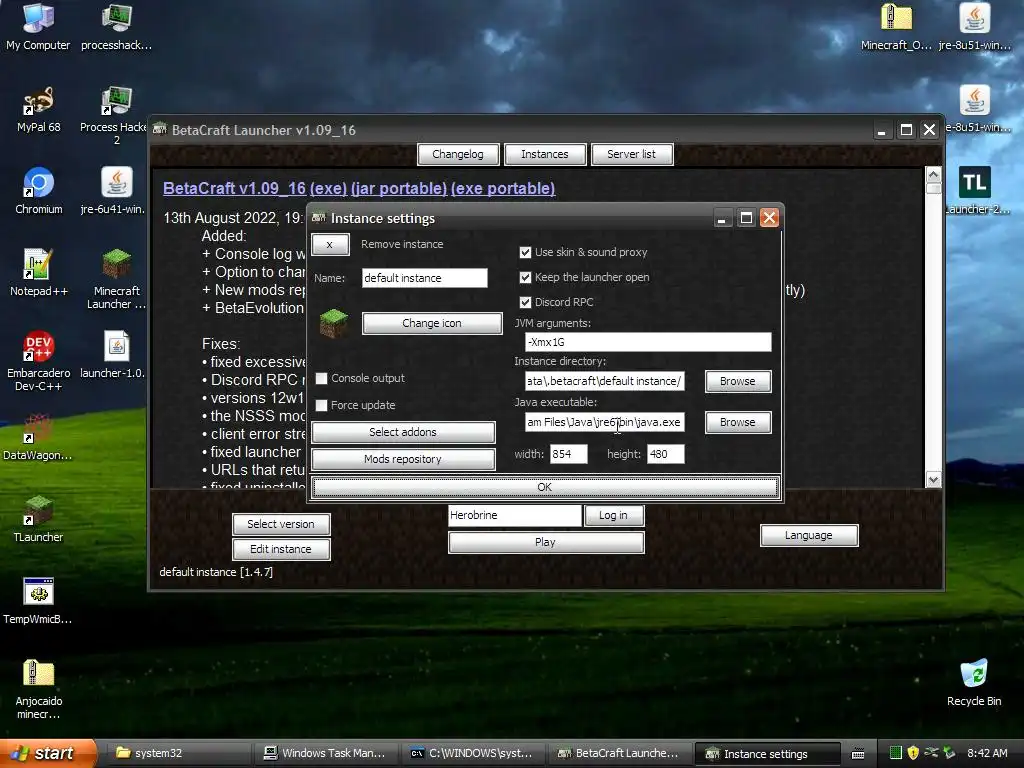Click the changelog scrollbar down arrow
The height and width of the screenshot is (768, 1024).
(x=933, y=480)
